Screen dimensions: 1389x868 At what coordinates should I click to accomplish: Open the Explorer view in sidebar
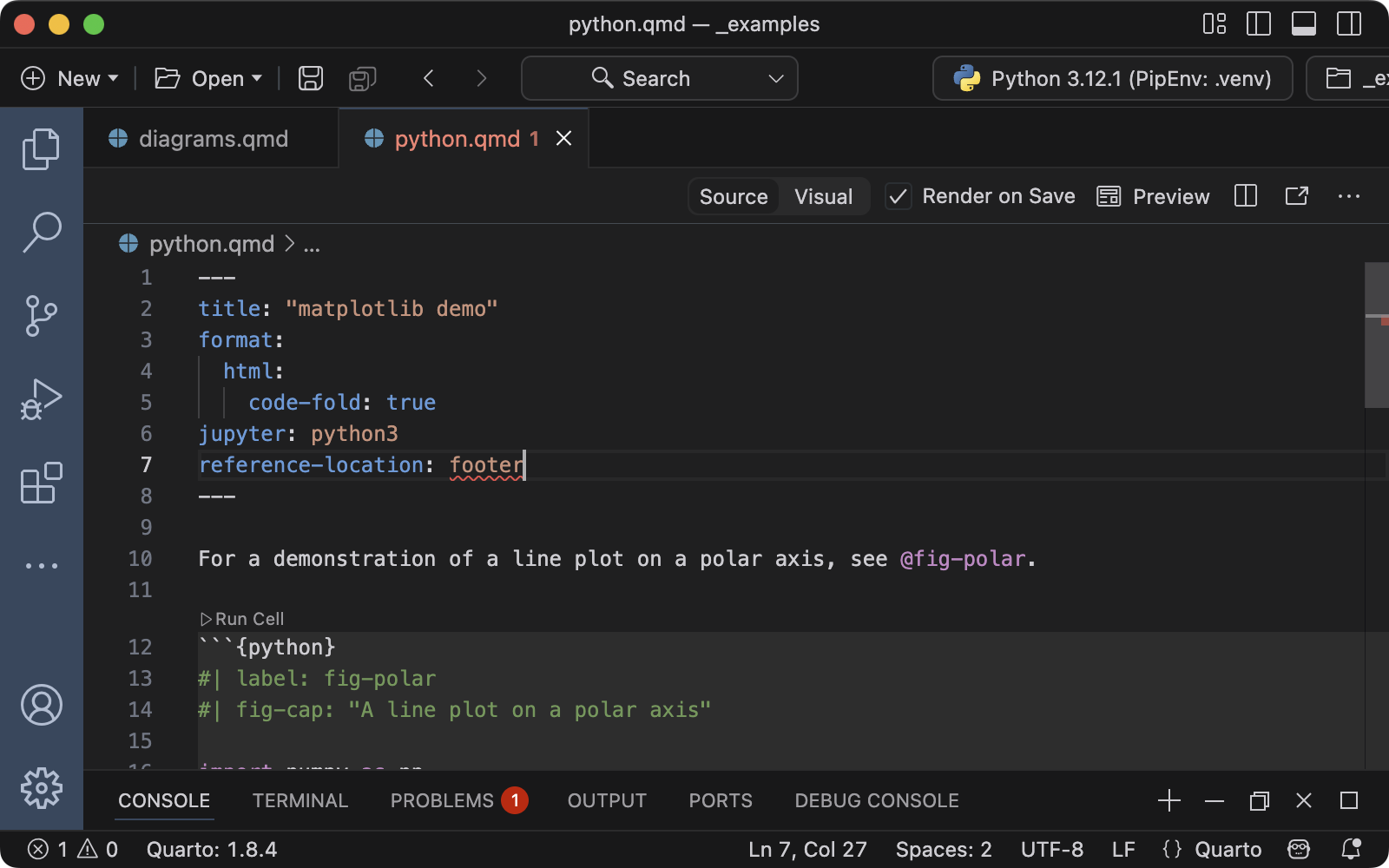pos(41,148)
